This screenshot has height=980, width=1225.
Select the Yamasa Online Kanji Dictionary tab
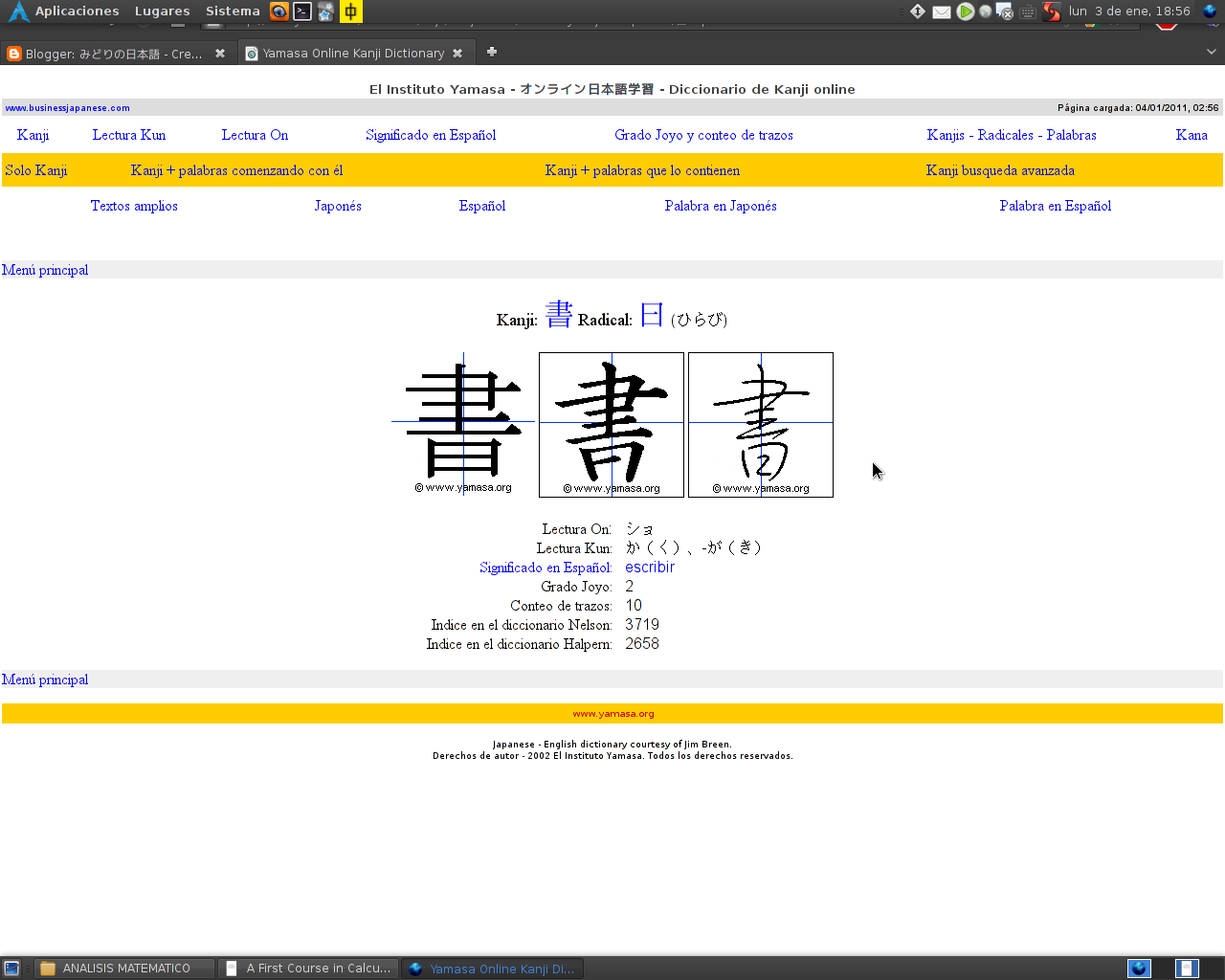(x=354, y=54)
